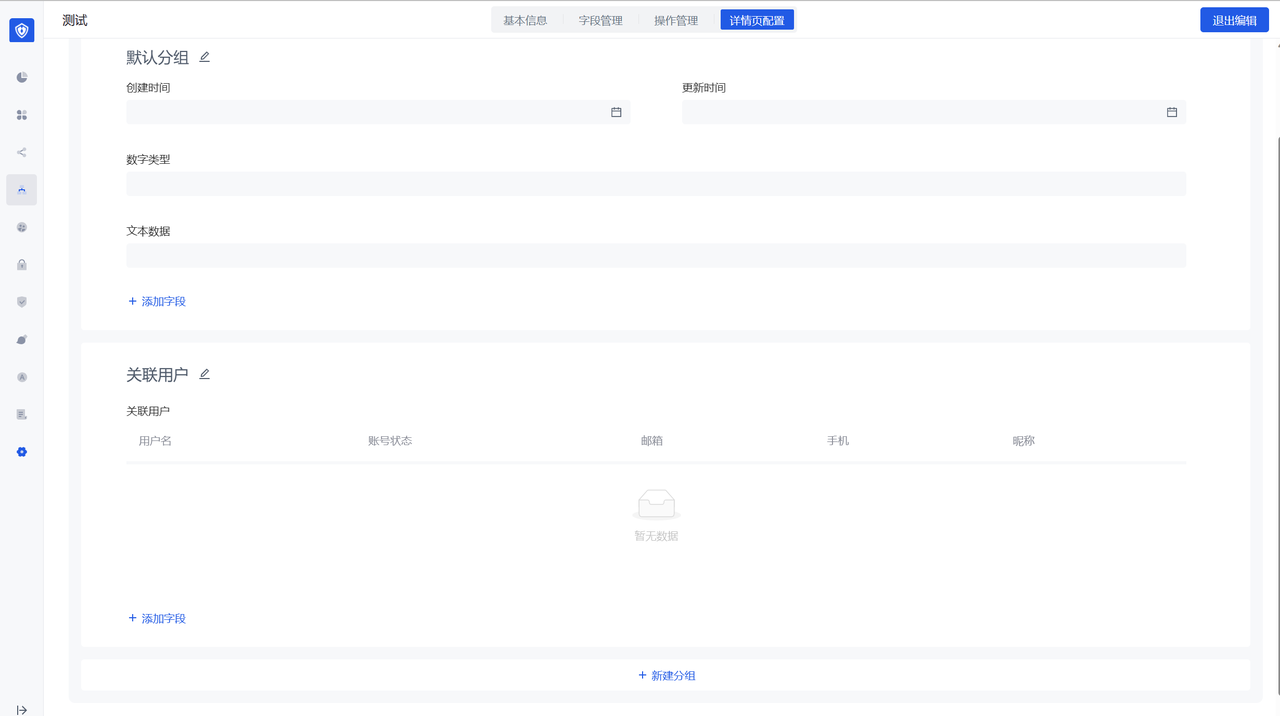Screen dimensions: 1280x716
Task: Click 新建分组 to add a group
Action: tap(666, 675)
